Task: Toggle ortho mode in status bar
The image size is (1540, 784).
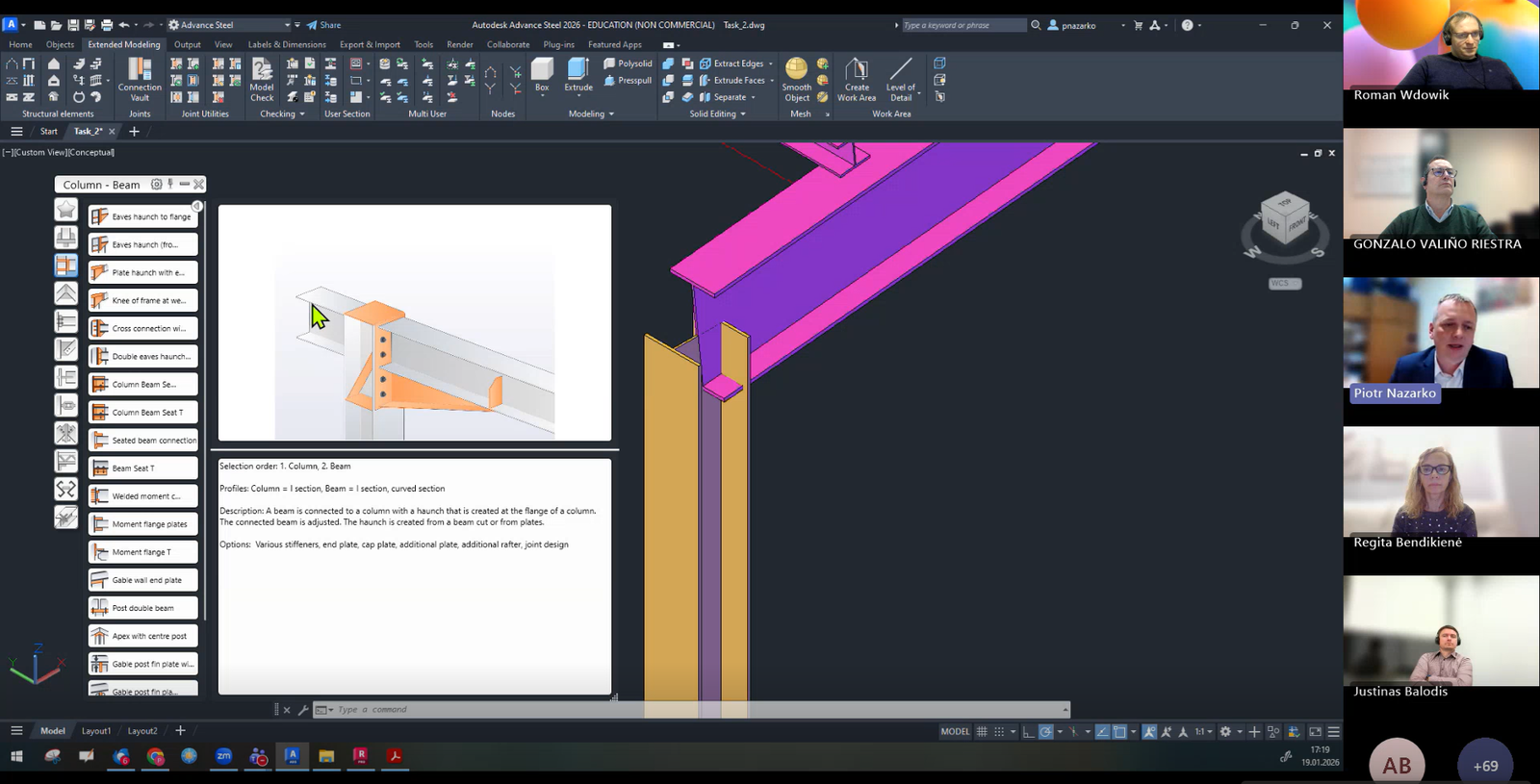Action: coord(1028,732)
